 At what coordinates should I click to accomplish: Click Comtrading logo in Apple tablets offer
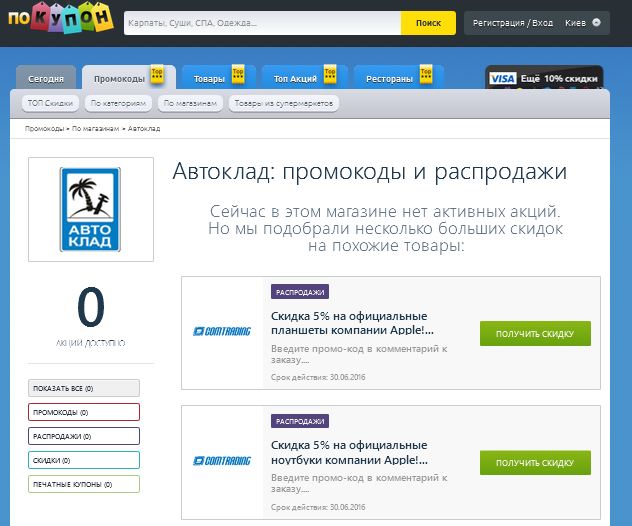click(x=221, y=332)
